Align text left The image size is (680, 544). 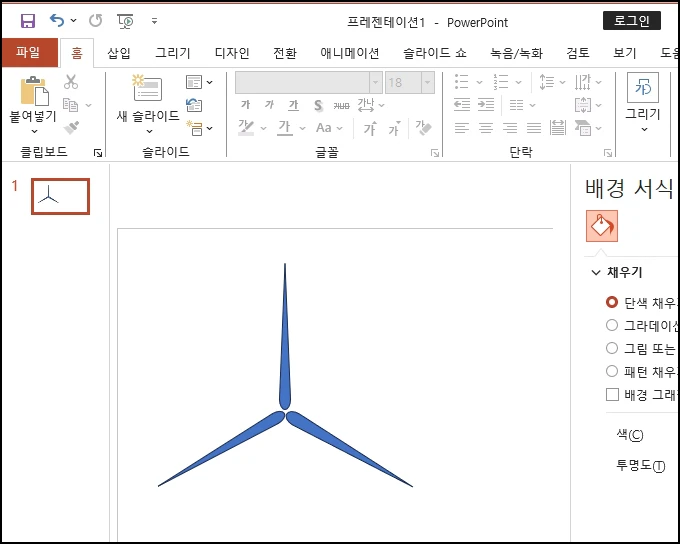(x=462, y=128)
